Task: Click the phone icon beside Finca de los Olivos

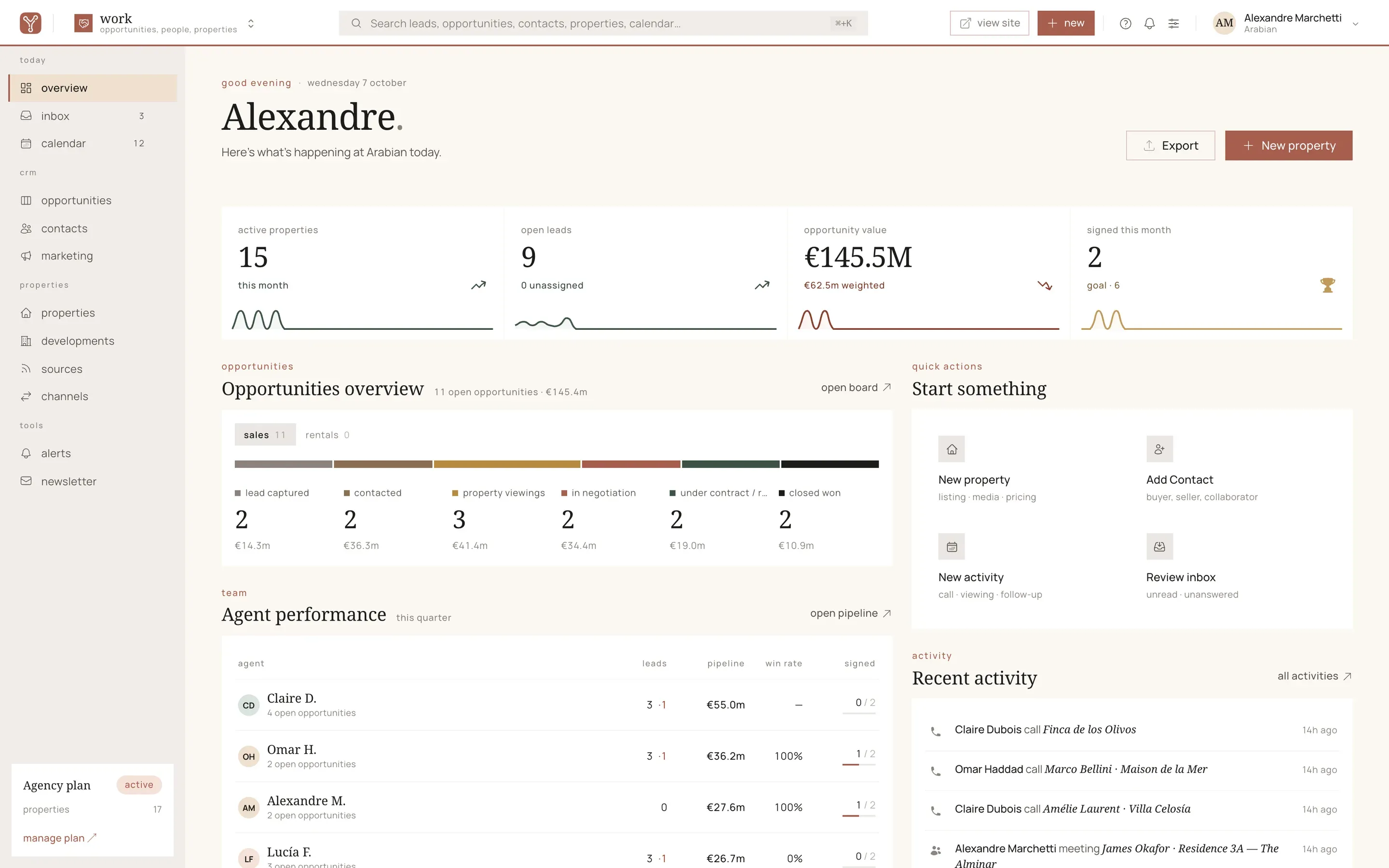Action: pos(936,732)
